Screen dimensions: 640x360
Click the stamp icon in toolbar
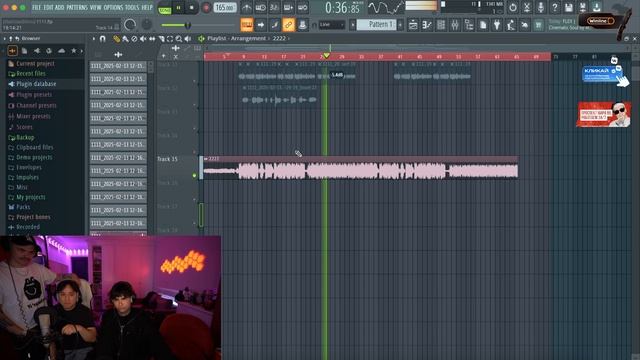coord(302,25)
